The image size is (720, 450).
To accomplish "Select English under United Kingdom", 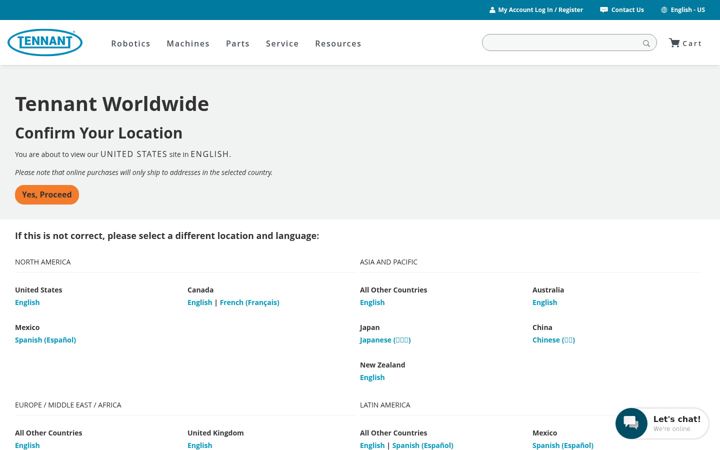I will [200, 445].
